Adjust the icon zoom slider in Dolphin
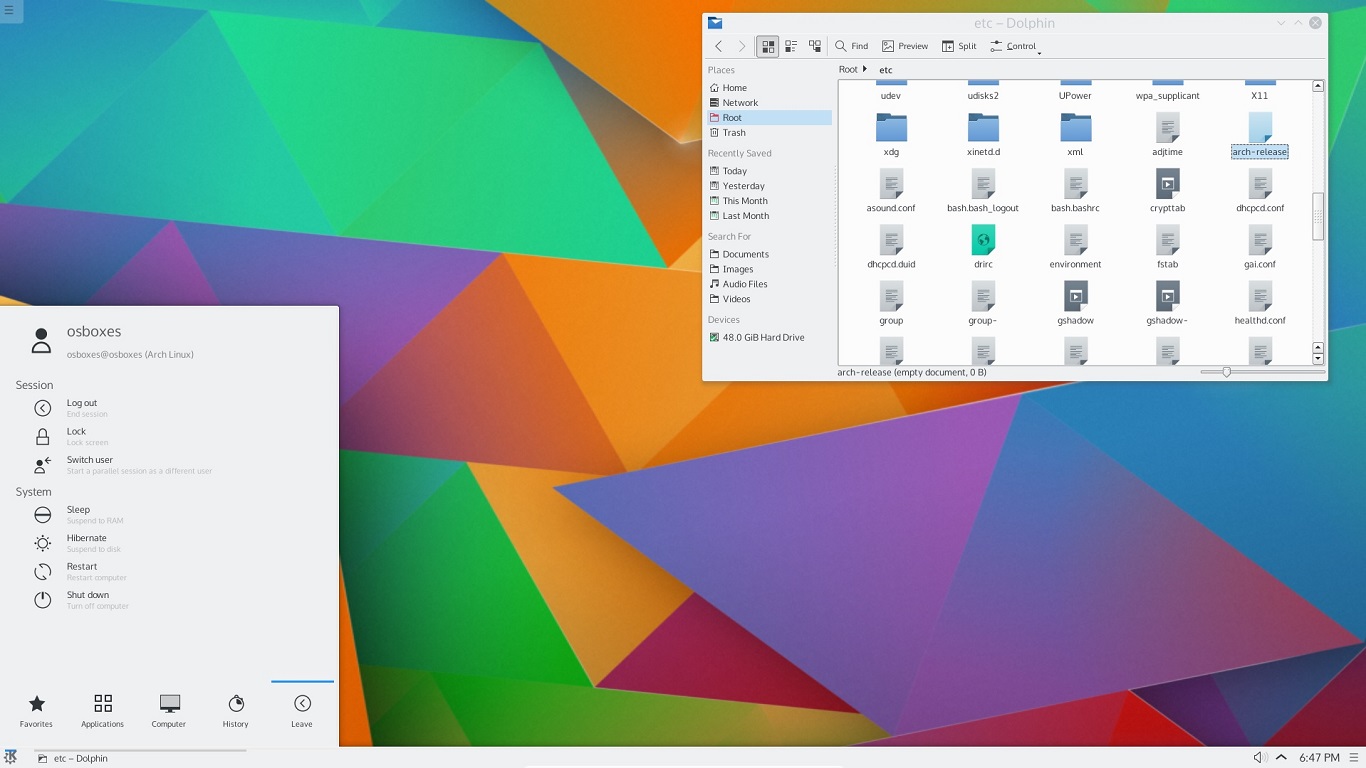This screenshot has height=768, width=1366. pos(1226,372)
